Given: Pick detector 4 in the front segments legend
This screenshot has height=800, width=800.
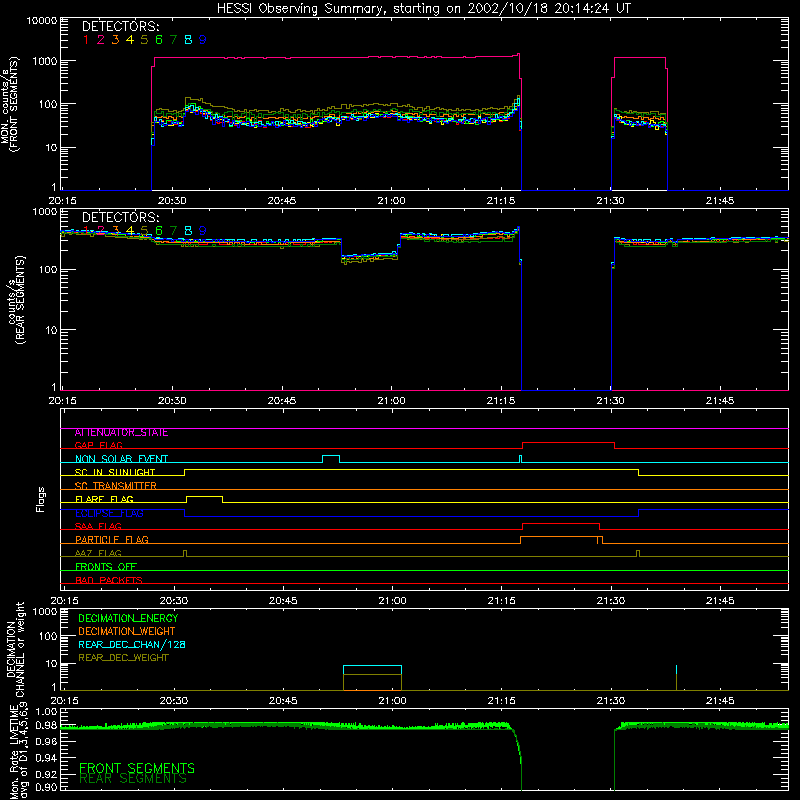Looking at the screenshot, I should pos(130,40).
